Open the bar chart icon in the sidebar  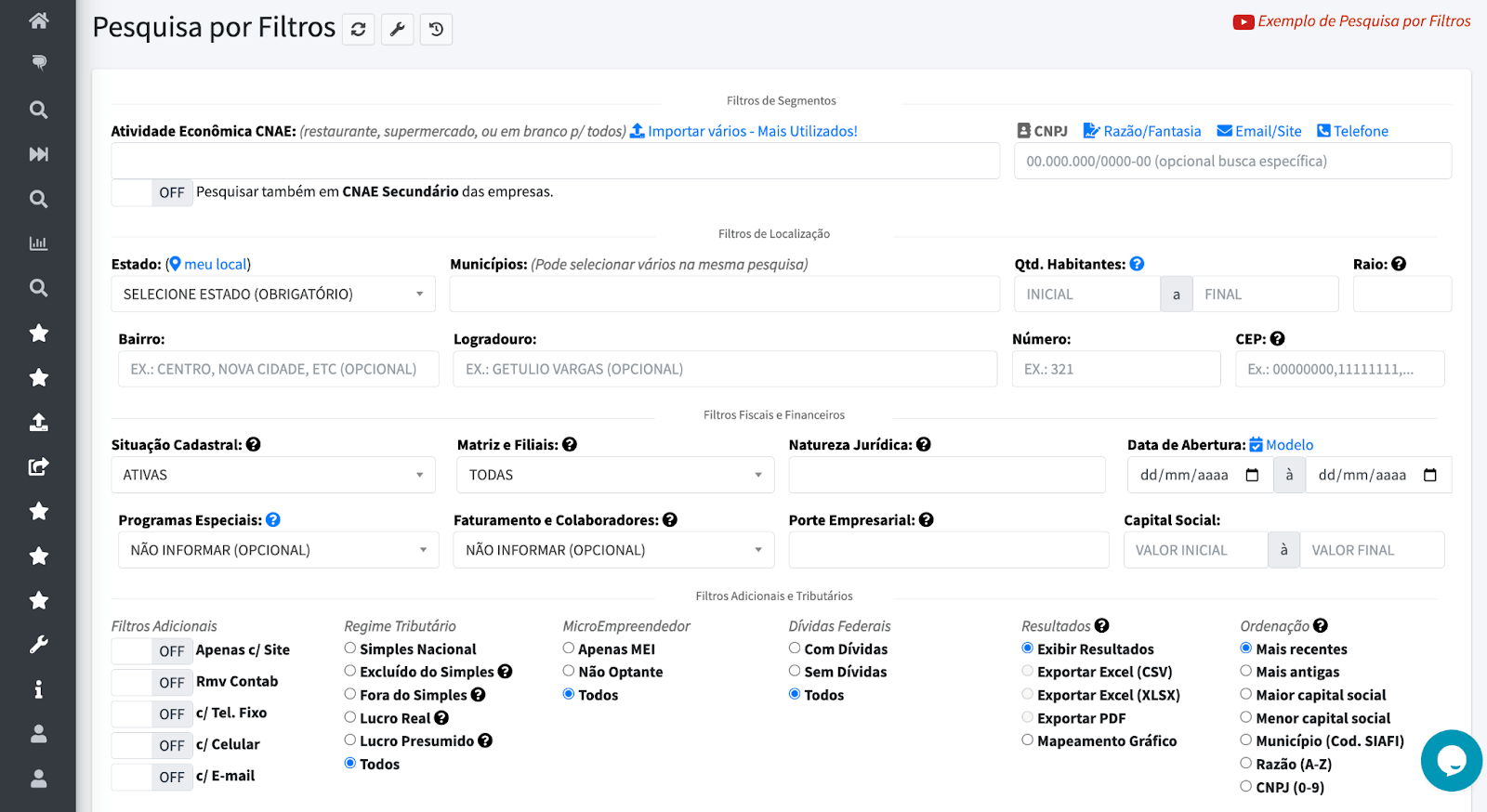click(x=38, y=243)
